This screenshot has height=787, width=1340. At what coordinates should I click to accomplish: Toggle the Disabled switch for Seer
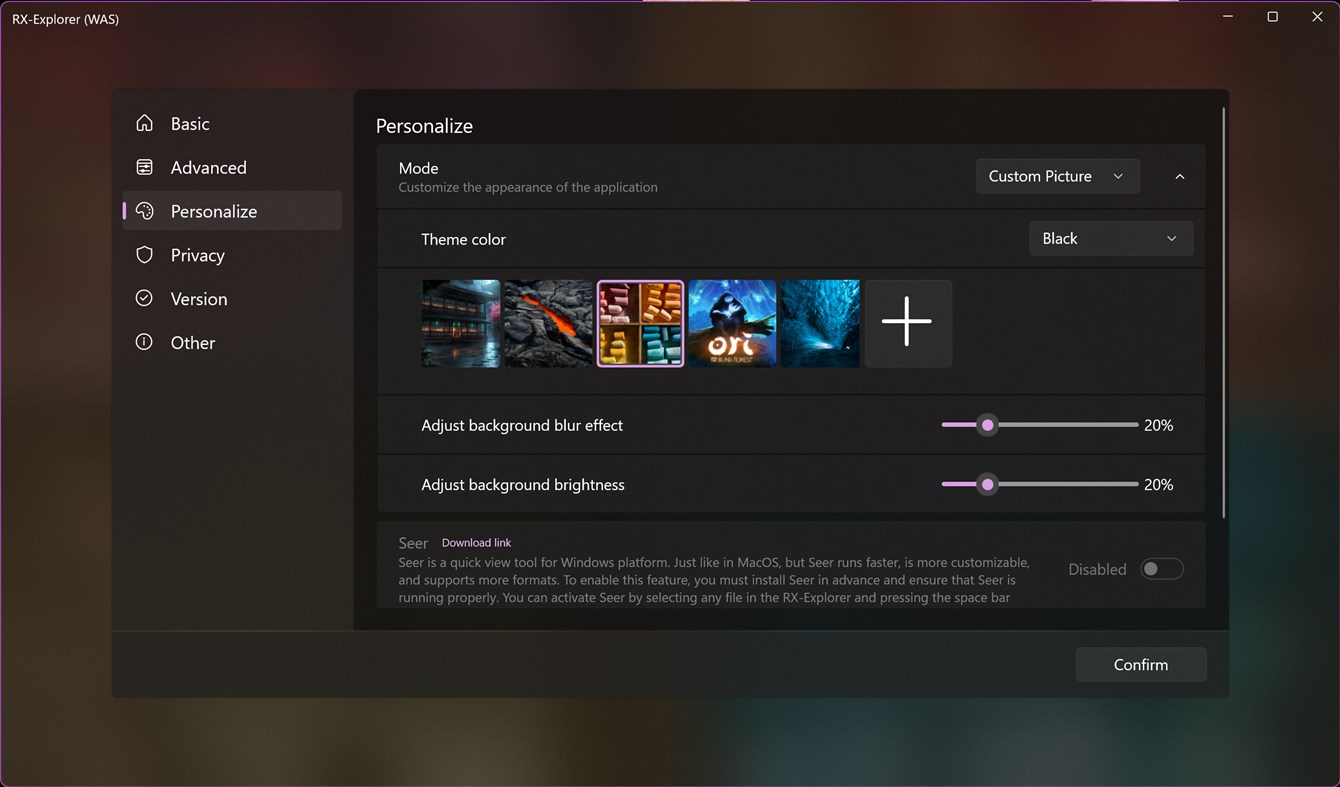click(x=1161, y=568)
